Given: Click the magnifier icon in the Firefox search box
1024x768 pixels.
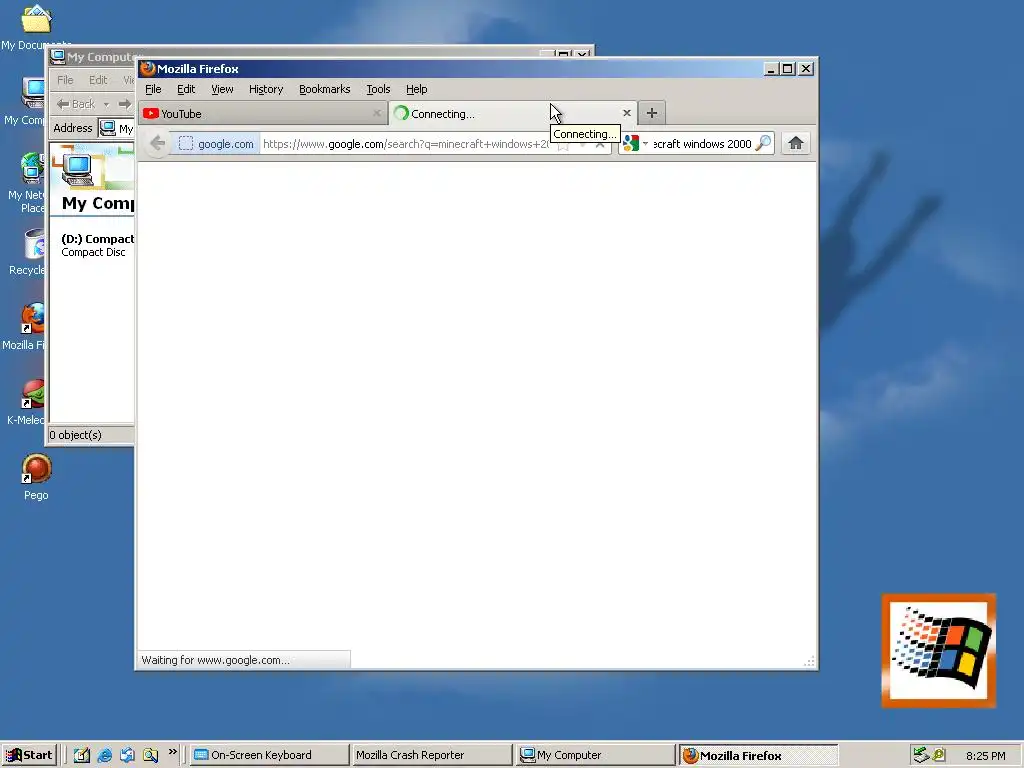Looking at the screenshot, I should (762, 144).
